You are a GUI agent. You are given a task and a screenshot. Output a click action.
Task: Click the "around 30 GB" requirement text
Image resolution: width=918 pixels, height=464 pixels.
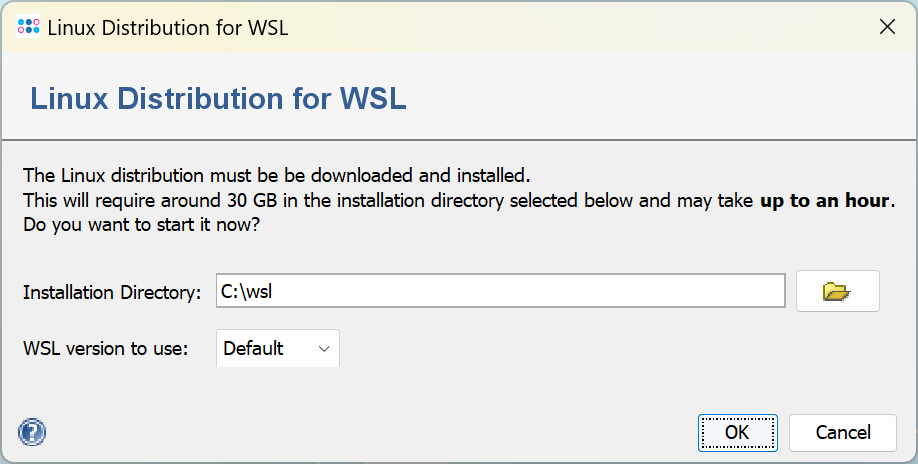pyautogui.click(x=221, y=200)
